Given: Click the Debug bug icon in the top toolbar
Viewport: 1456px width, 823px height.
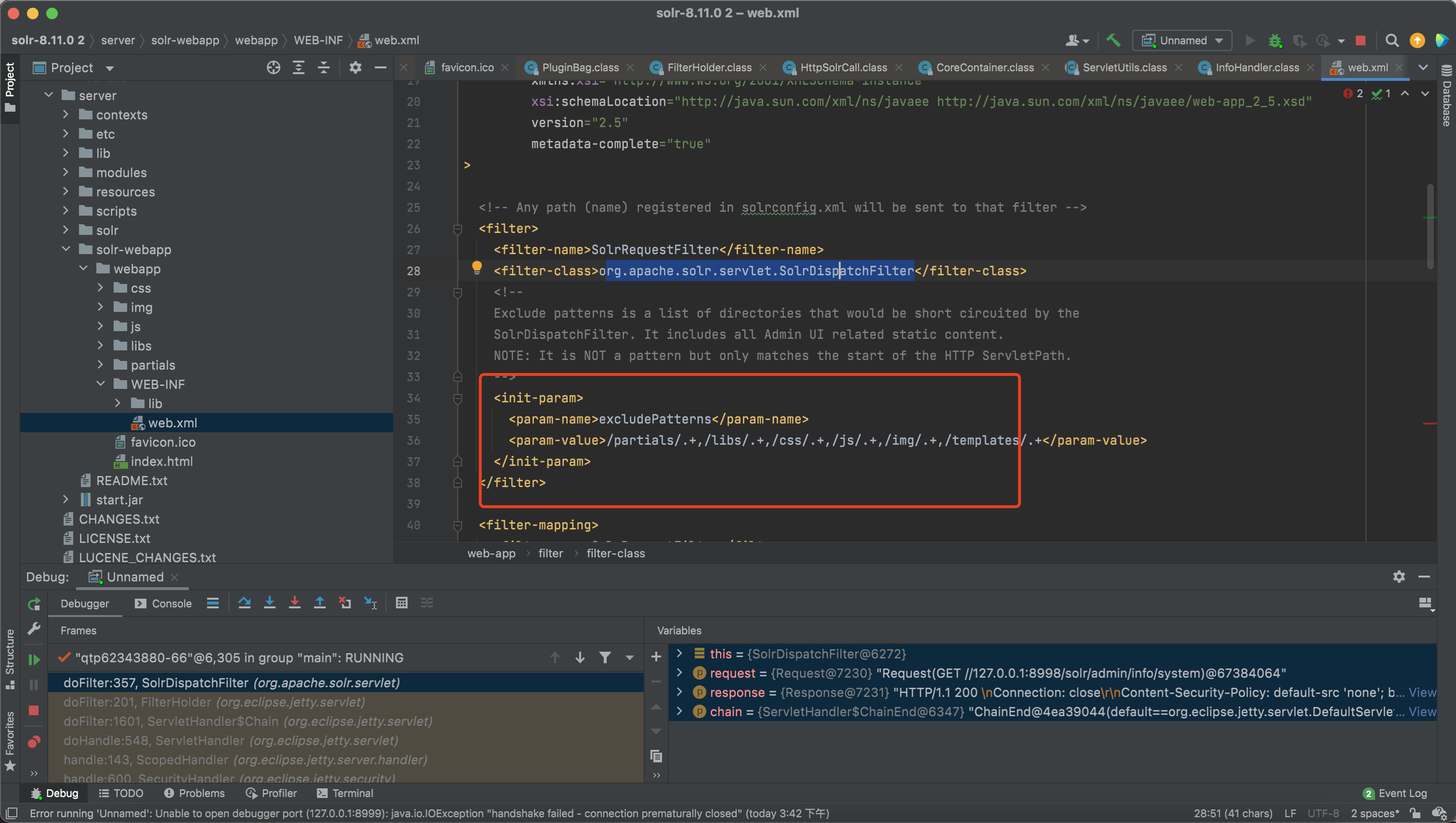Looking at the screenshot, I should [1274, 41].
